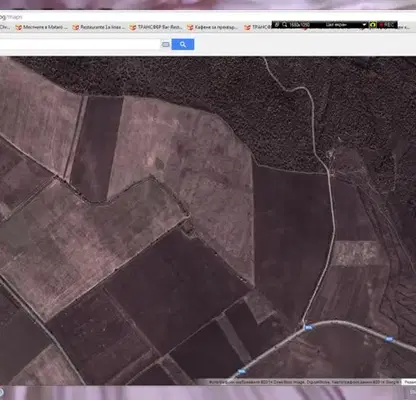Click the magnifier icon in recorder toolbar
The width and height of the screenshot is (416, 400).
click(x=284, y=25)
